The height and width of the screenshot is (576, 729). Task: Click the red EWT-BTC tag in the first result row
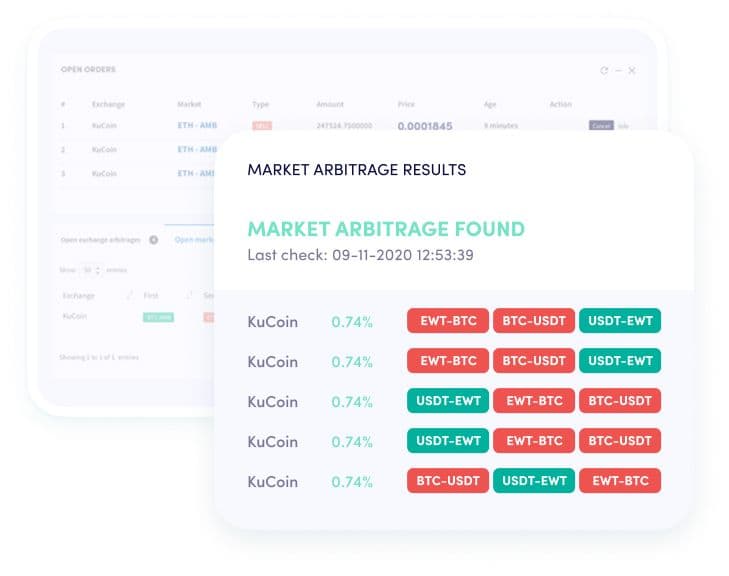tap(448, 321)
